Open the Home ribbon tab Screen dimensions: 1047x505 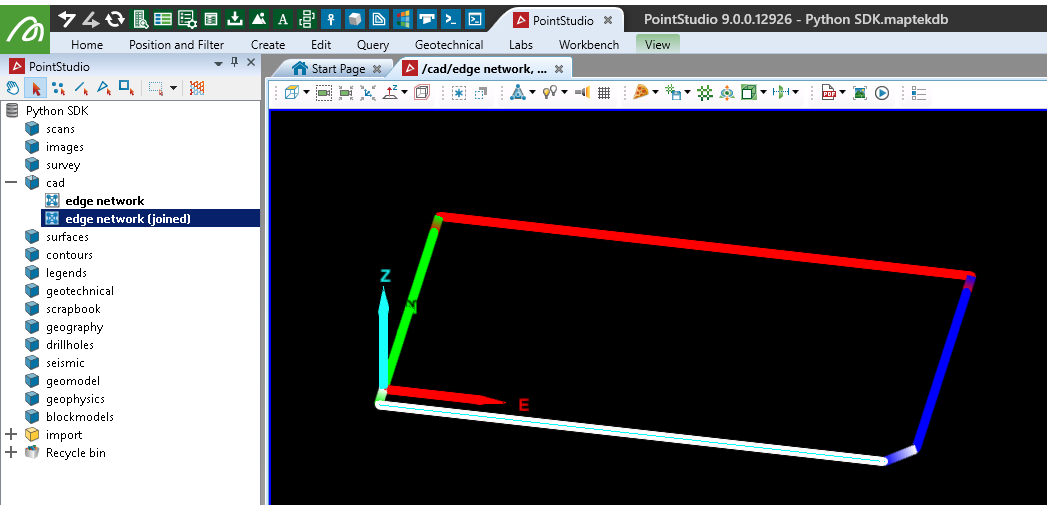[x=87, y=45]
